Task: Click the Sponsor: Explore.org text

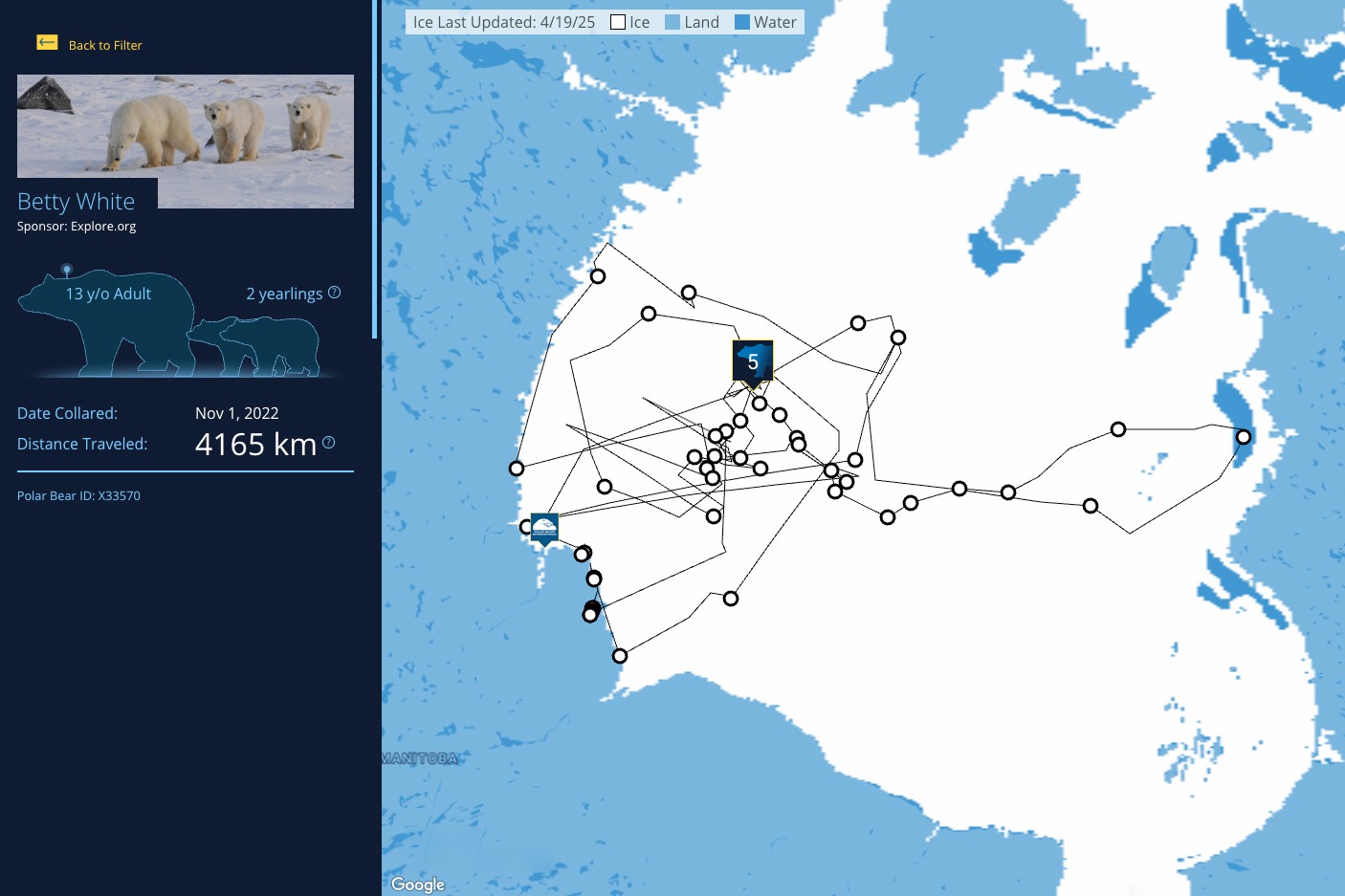Action: (x=77, y=227)
